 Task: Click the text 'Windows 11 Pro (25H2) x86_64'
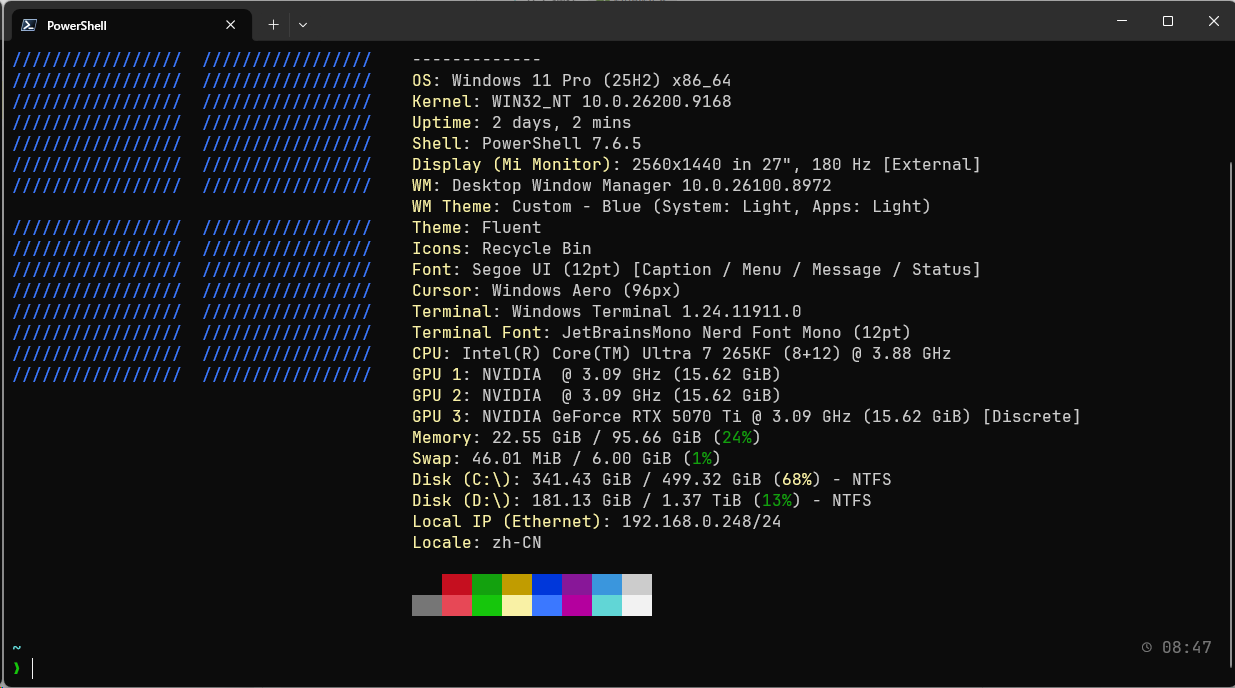point(592,81)
